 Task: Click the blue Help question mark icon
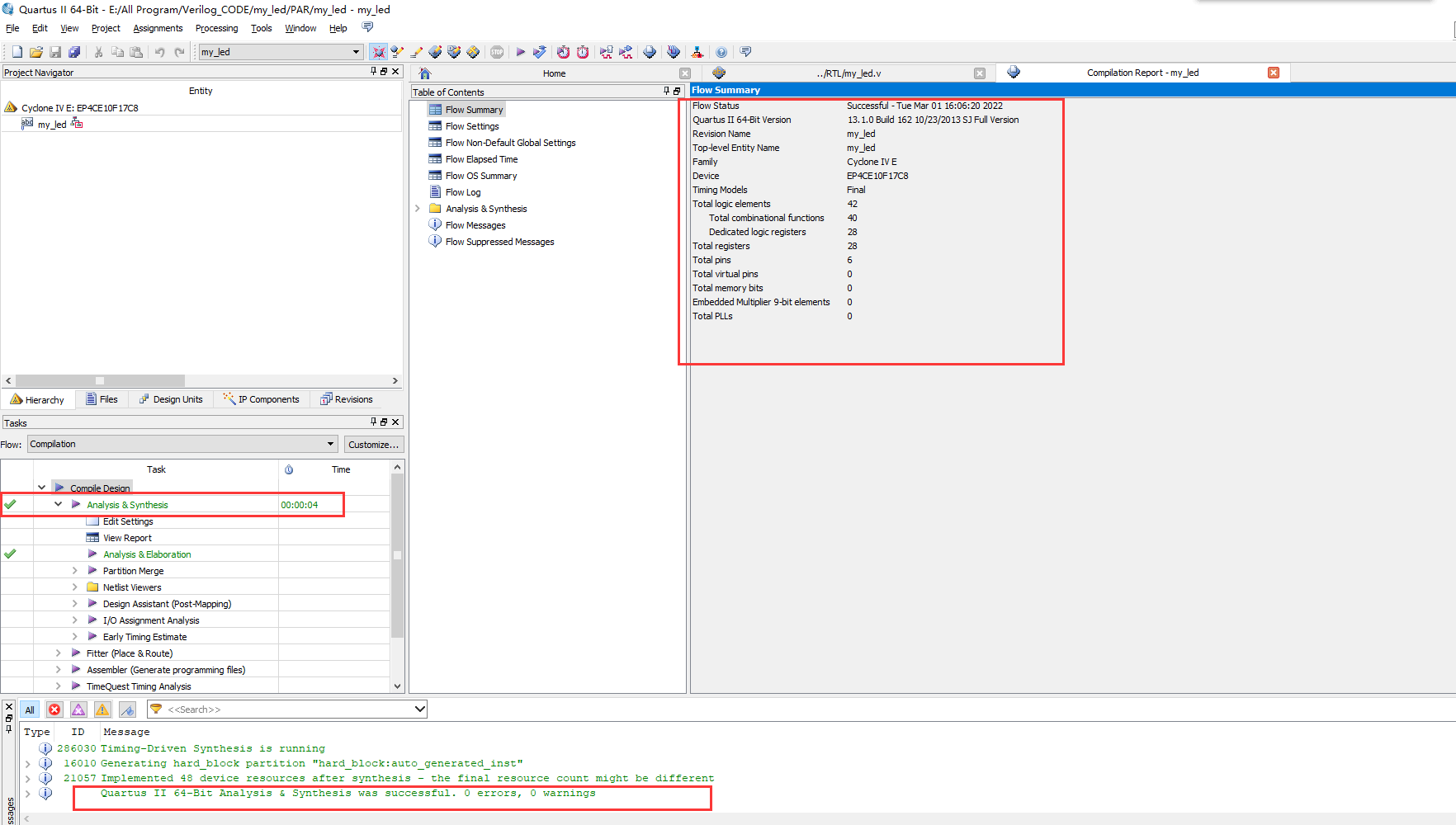pyautogui.click(x=721, y=52)
